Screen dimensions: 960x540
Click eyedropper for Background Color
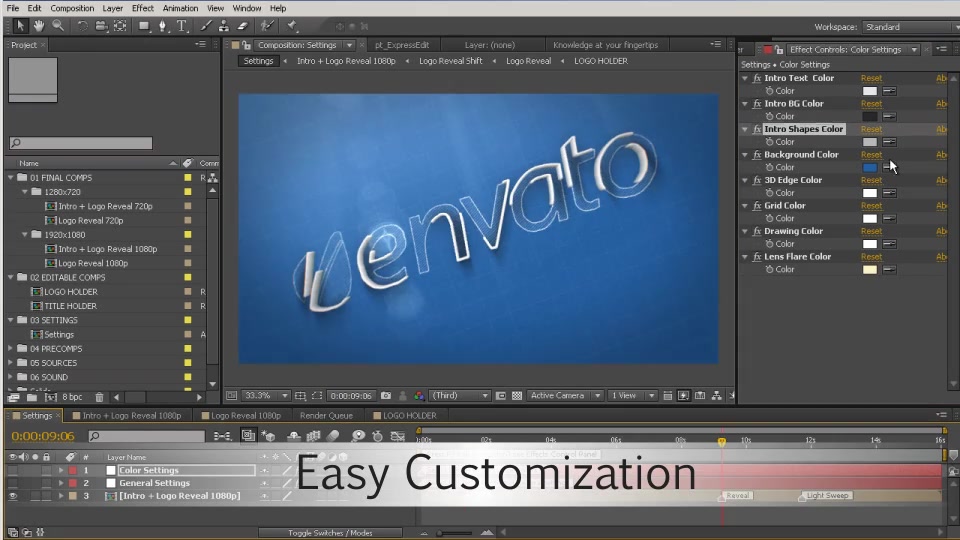click(x=890, y=167)
